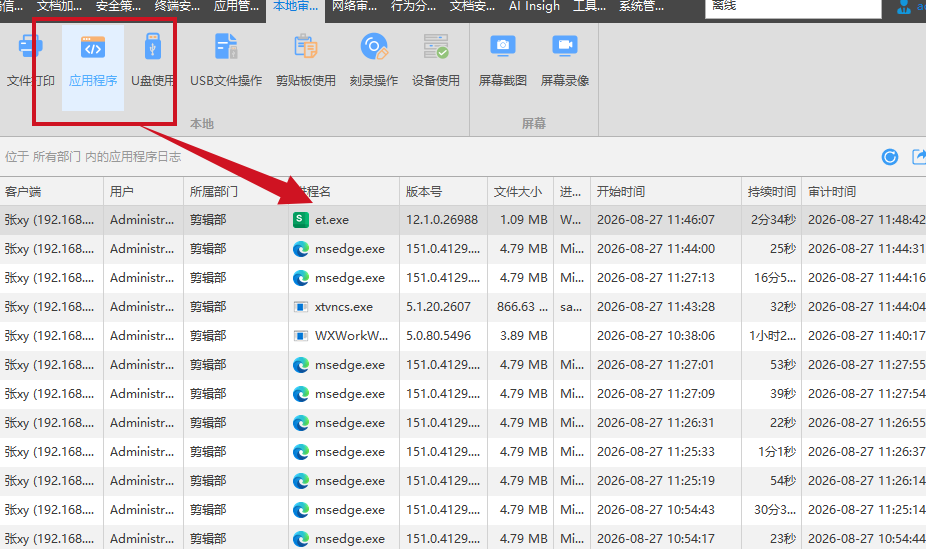Click the Edge icon in the 11:25:19 row
This screenshot has width=926, height=549.
coord(301,481)
